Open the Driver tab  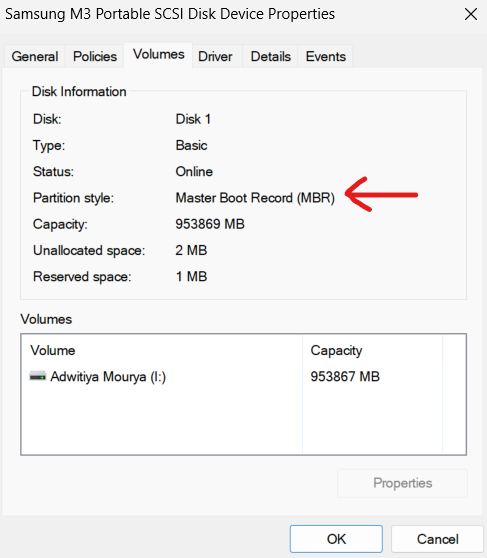tap(215, 56)
